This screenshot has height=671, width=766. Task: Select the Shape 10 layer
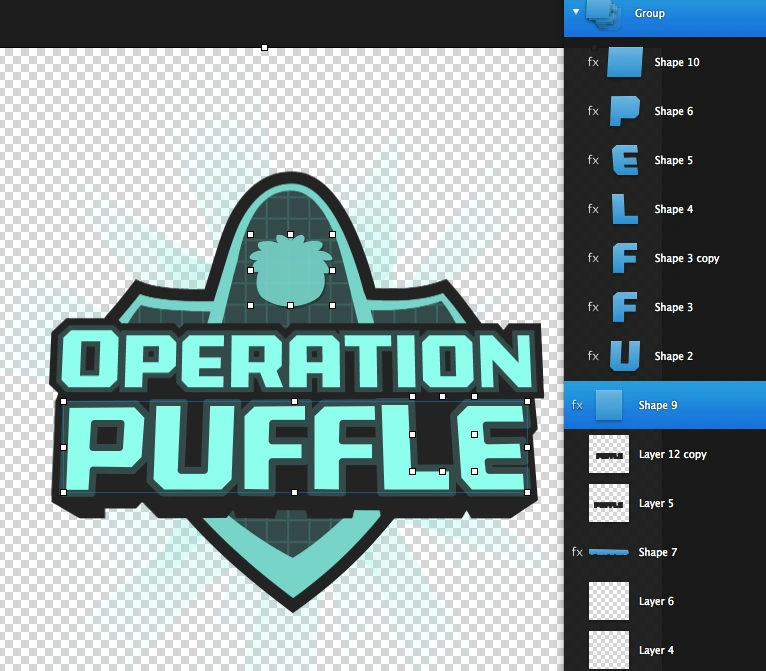tap(677, 62)
